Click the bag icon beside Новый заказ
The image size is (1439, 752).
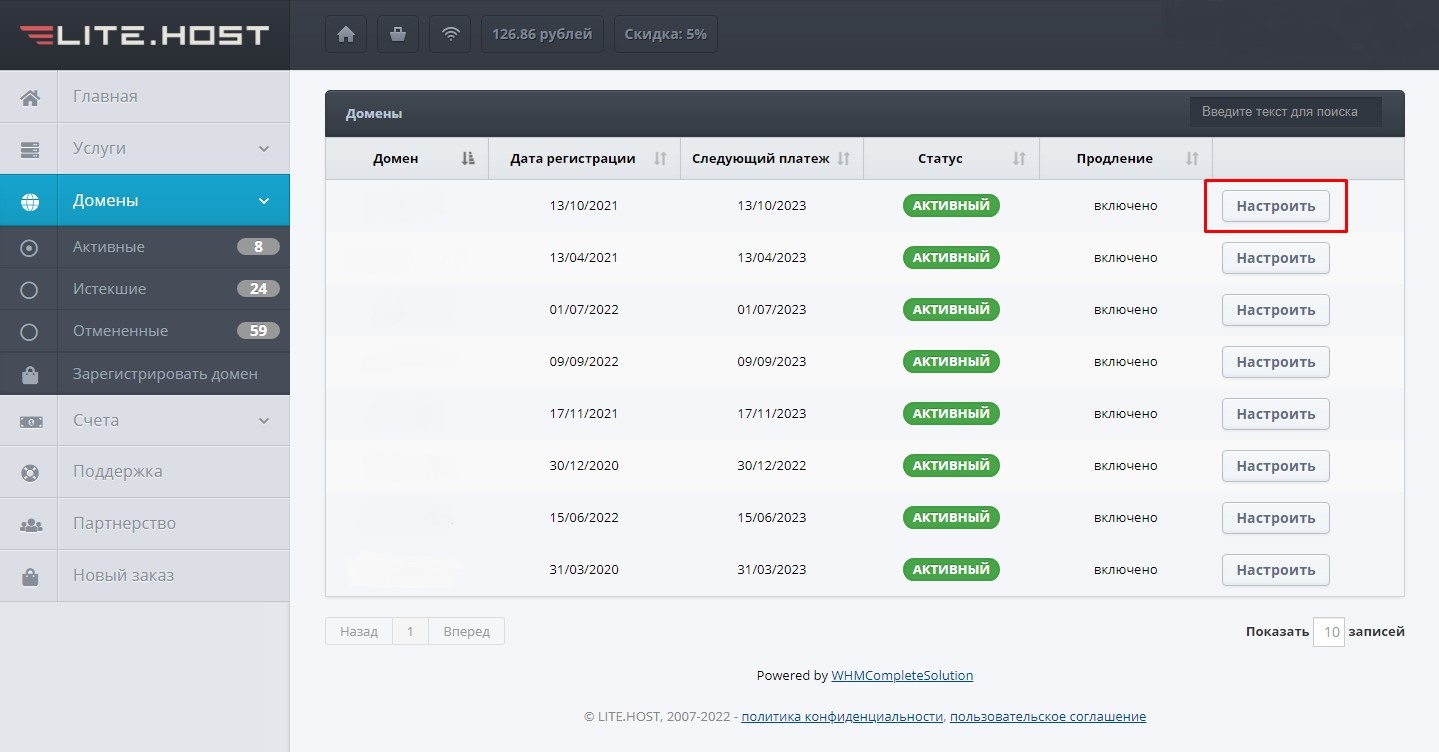coord(30,576)
